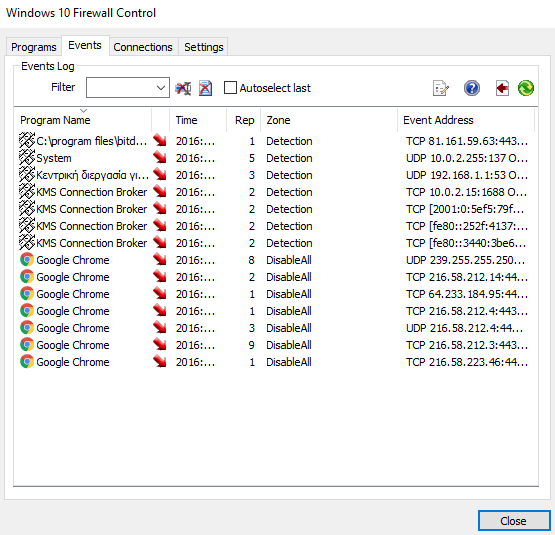Select Κεντρική διεργασία program row
Screen dimensions: 555x535
click(92, 175)
